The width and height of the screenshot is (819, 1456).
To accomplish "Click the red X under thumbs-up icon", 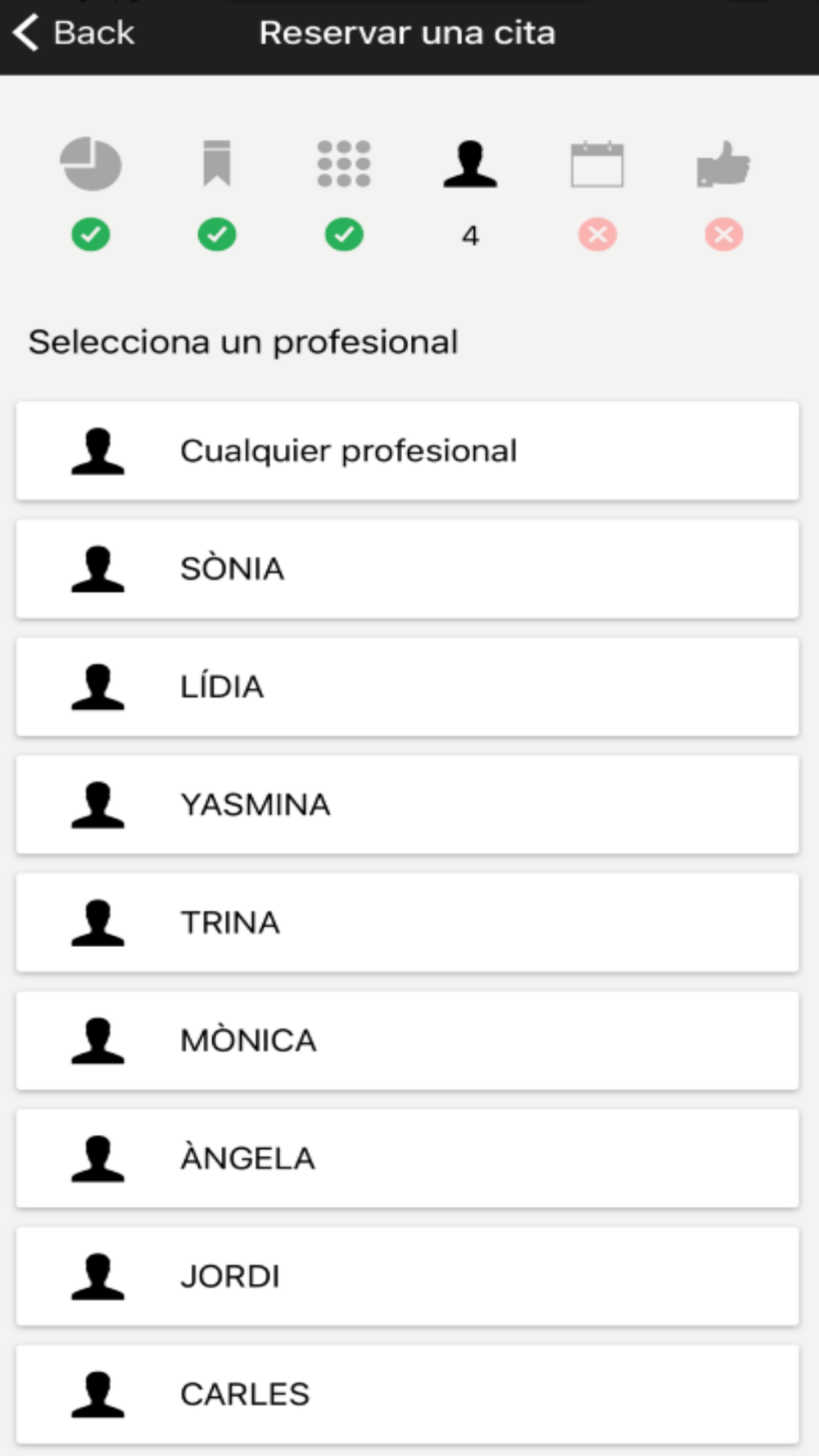I will [724, 235].
